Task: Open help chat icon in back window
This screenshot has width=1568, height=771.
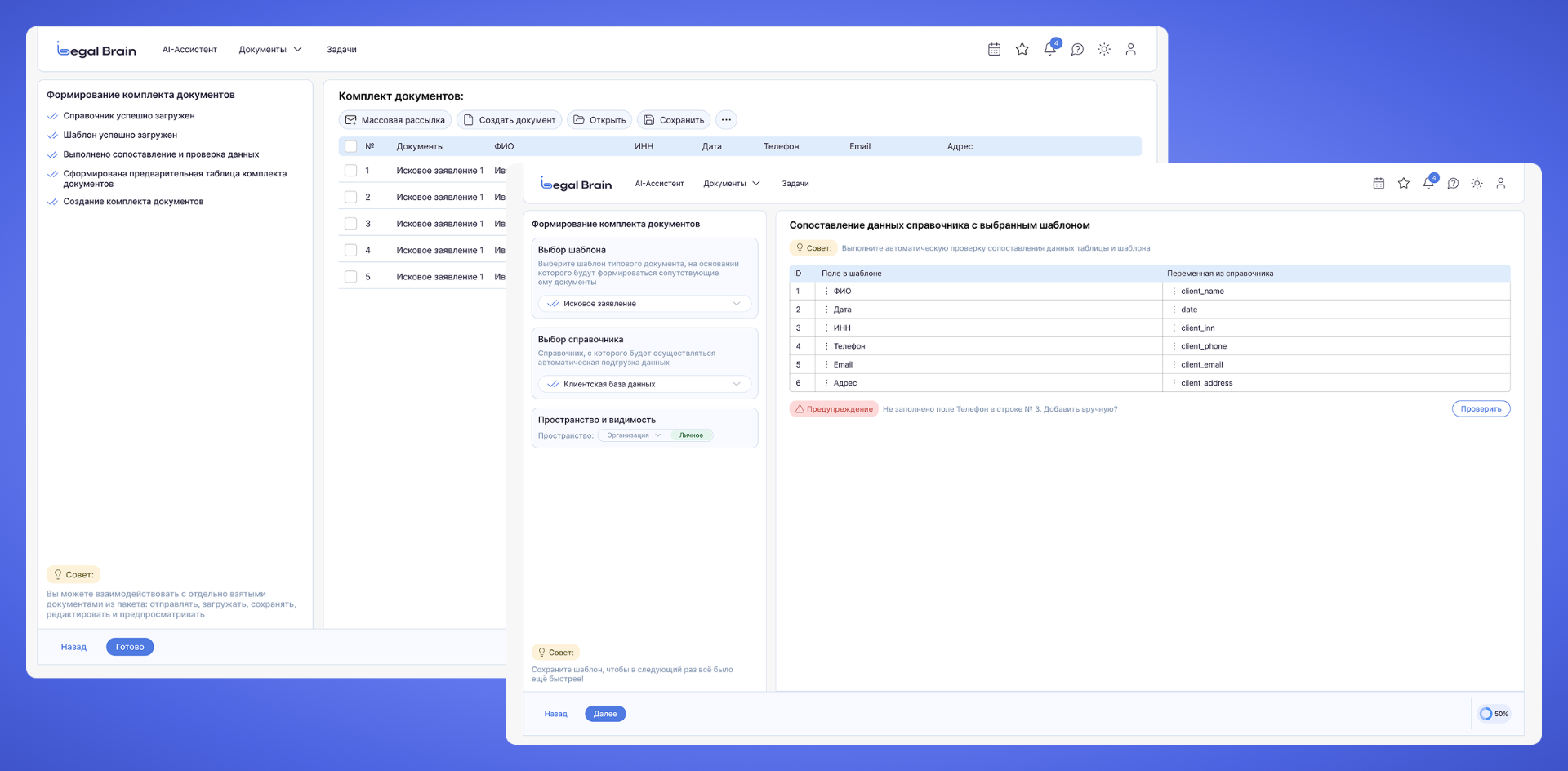Action: pyautogui.click(x=1077, y=49)
